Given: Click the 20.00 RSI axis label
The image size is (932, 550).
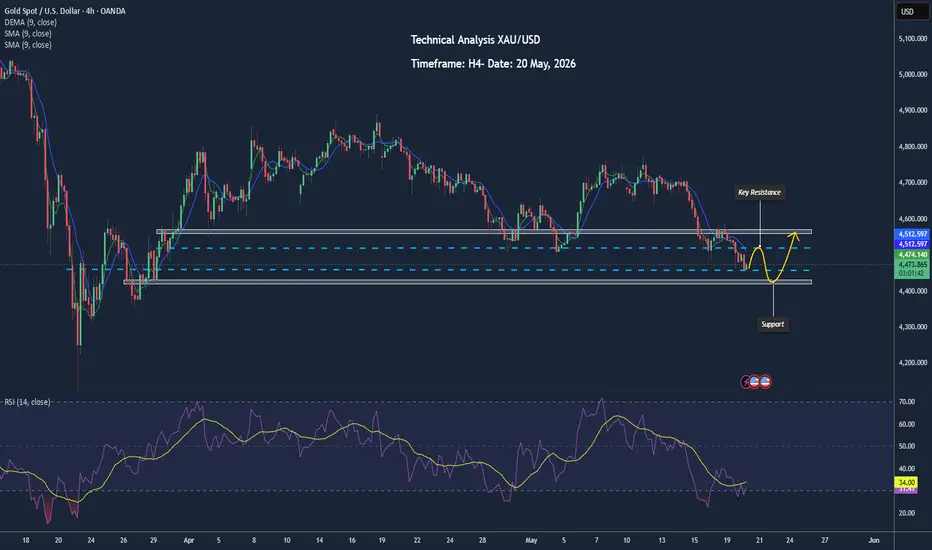Looking at the screenshot, I should click(906, 513).
